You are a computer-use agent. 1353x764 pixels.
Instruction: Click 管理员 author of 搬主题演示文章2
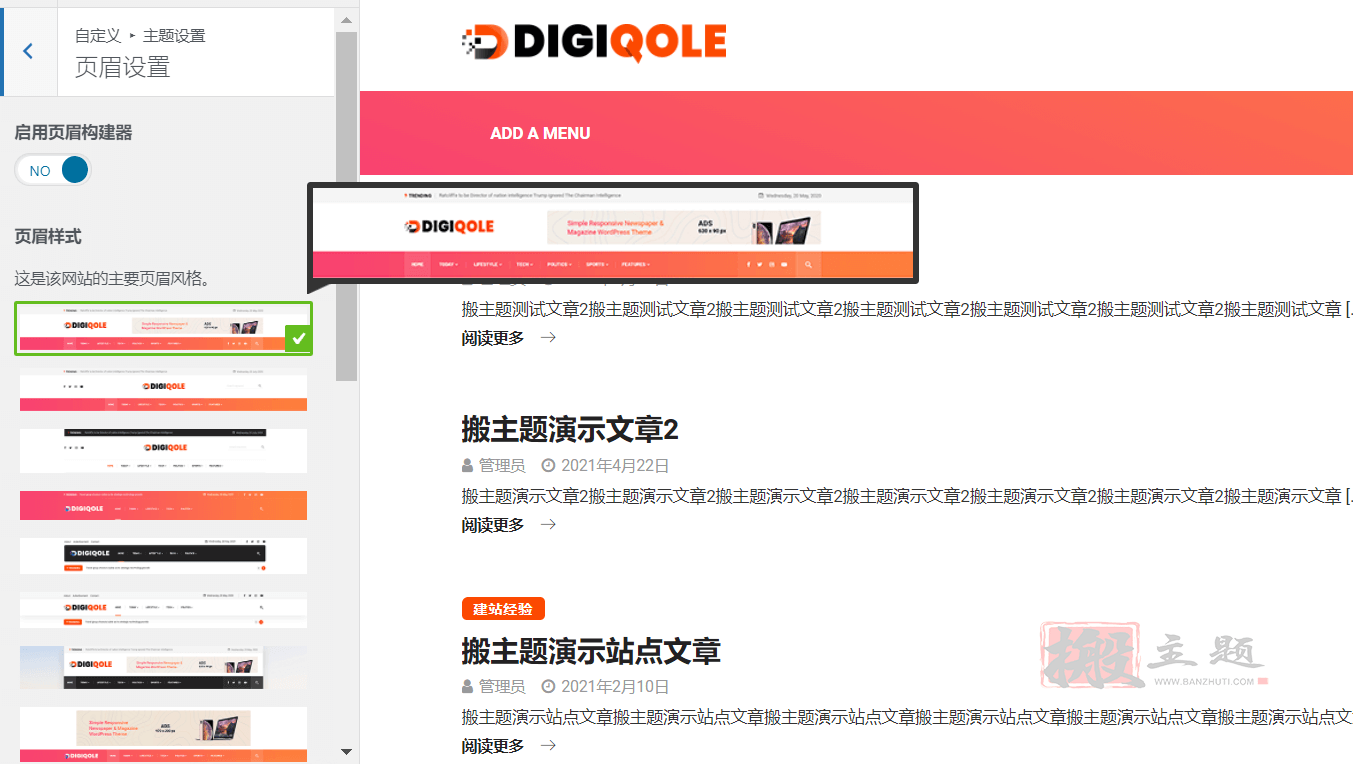(502, 466)
